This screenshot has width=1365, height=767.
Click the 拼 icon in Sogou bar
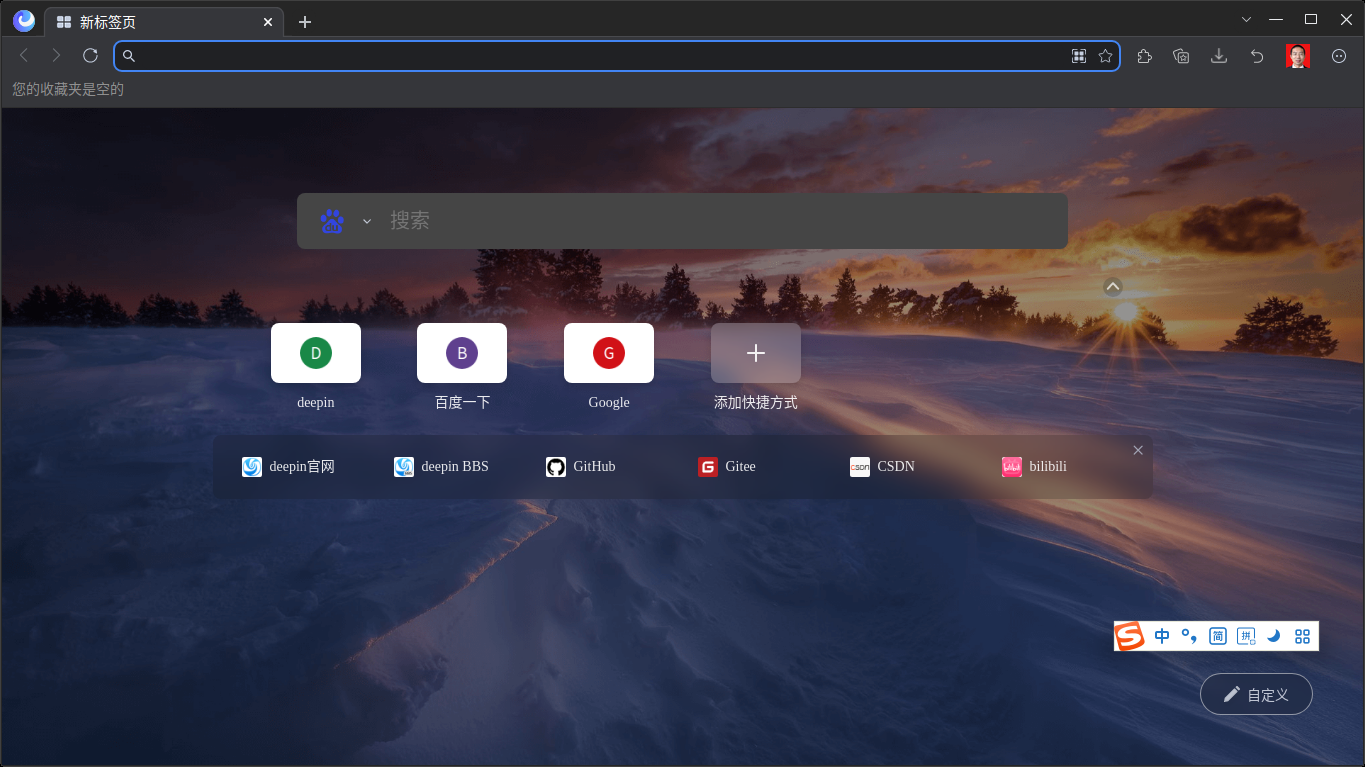[x=1246, y=636]
